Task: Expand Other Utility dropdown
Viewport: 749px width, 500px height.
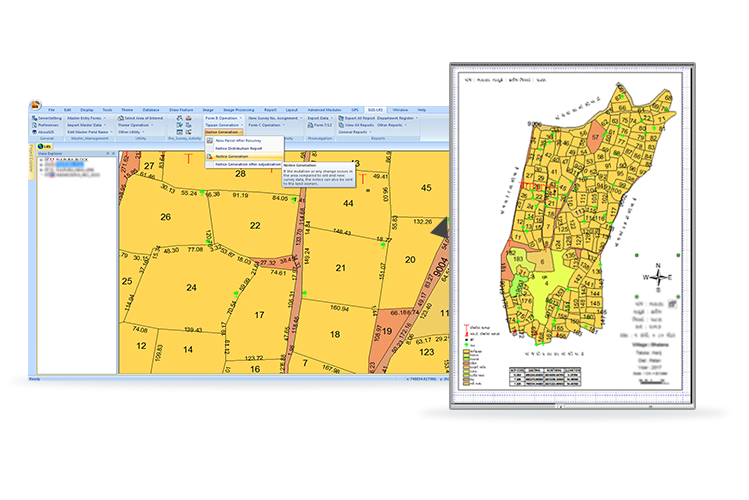Action: 131,132
